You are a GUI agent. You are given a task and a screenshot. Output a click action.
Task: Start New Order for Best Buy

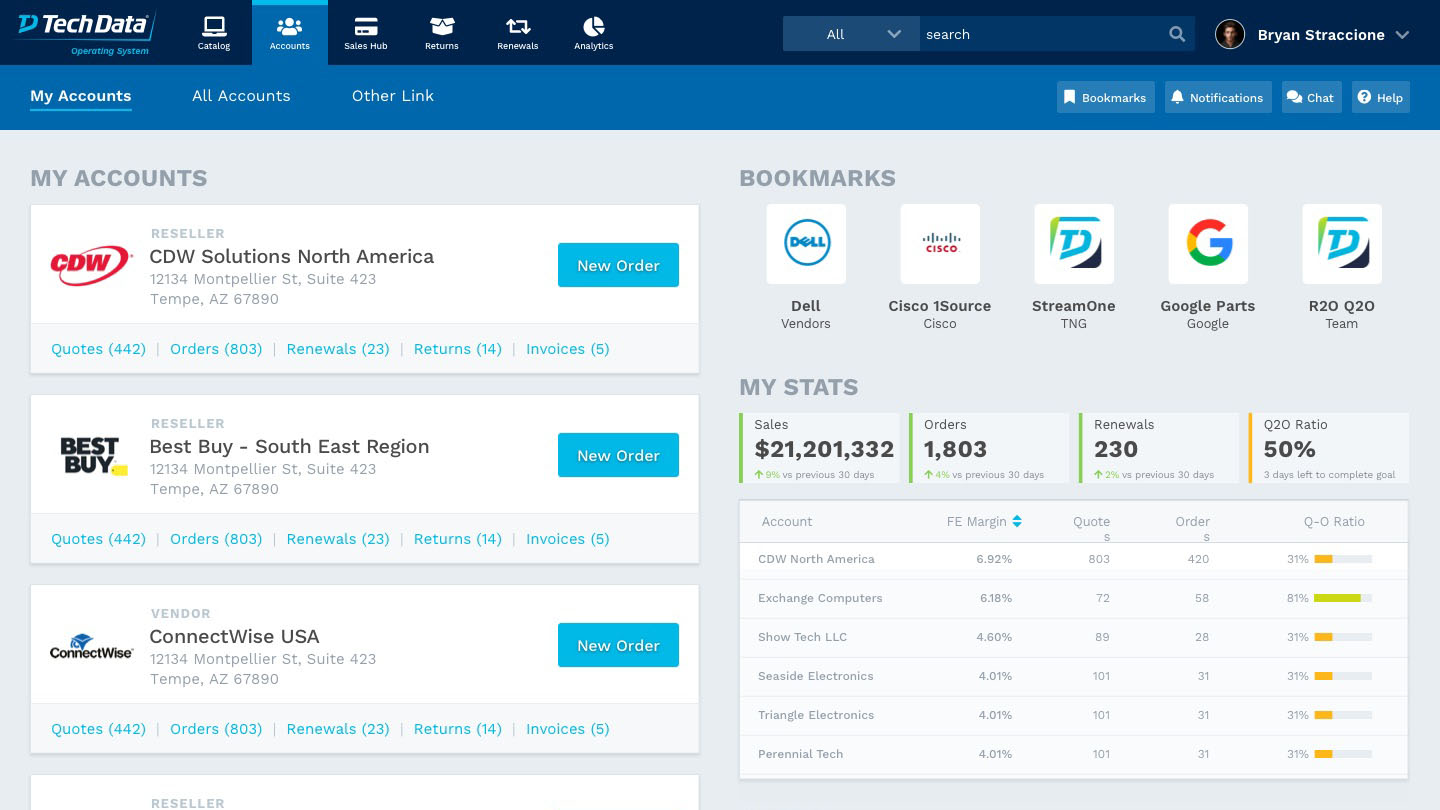coord(618,455)
